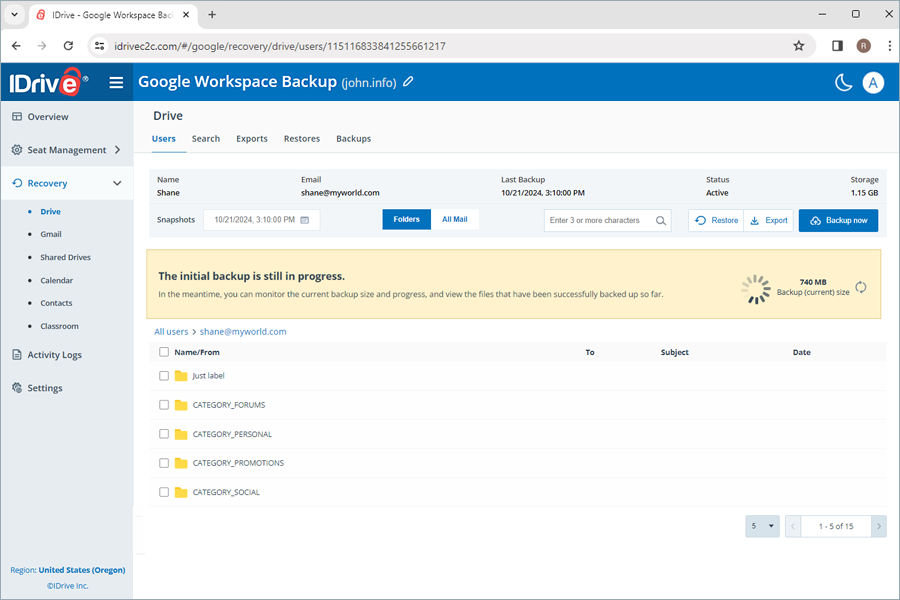Screen dimensions: 900x600
Task: Select Calendar under Recovery
Action: (57, 280)
